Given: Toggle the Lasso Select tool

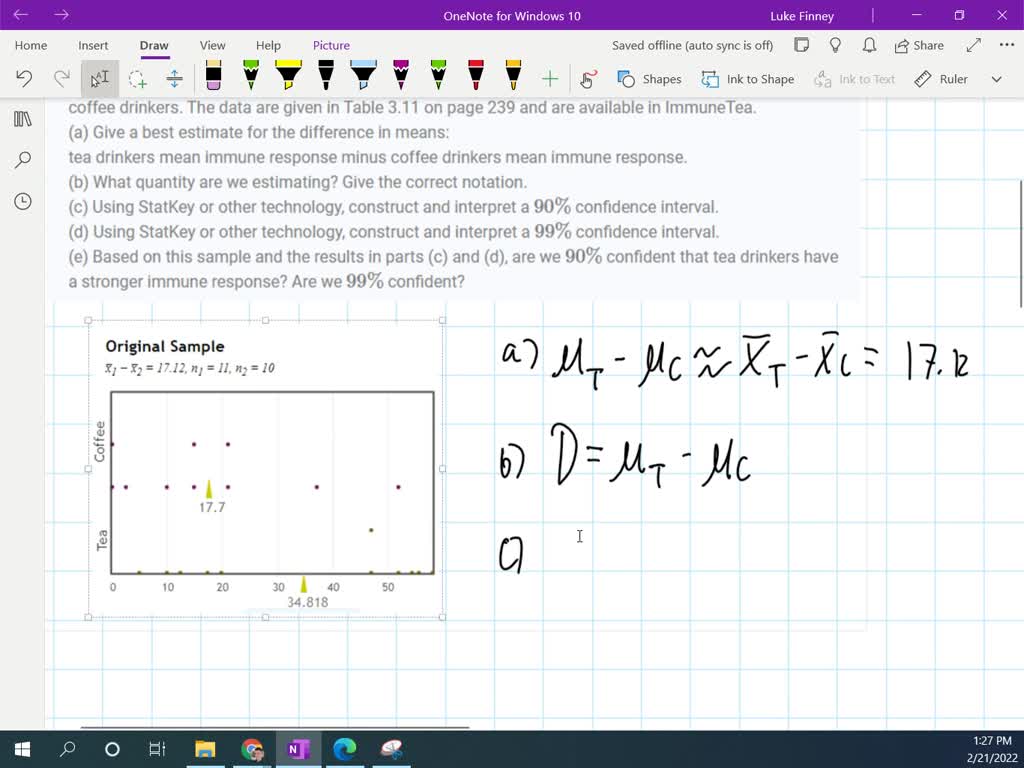Looking at the screenshot, I should (136, 78).
